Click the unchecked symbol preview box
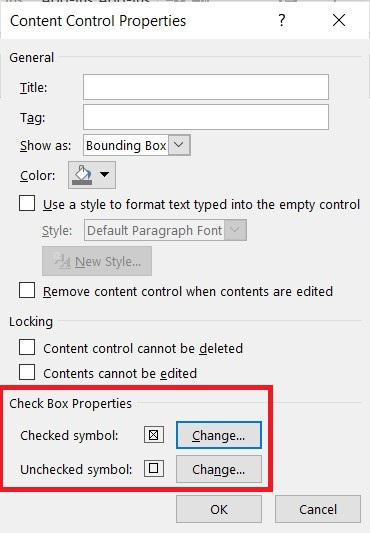 point(154,469)
